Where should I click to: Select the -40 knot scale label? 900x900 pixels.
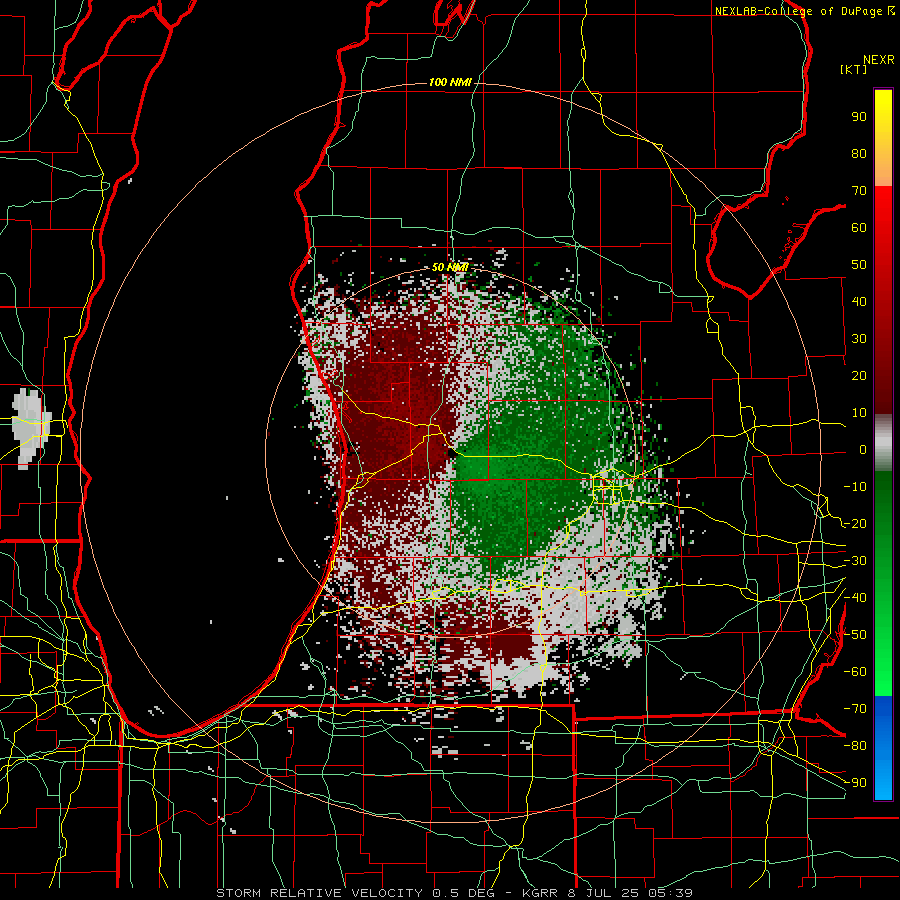tap(855, 598)
